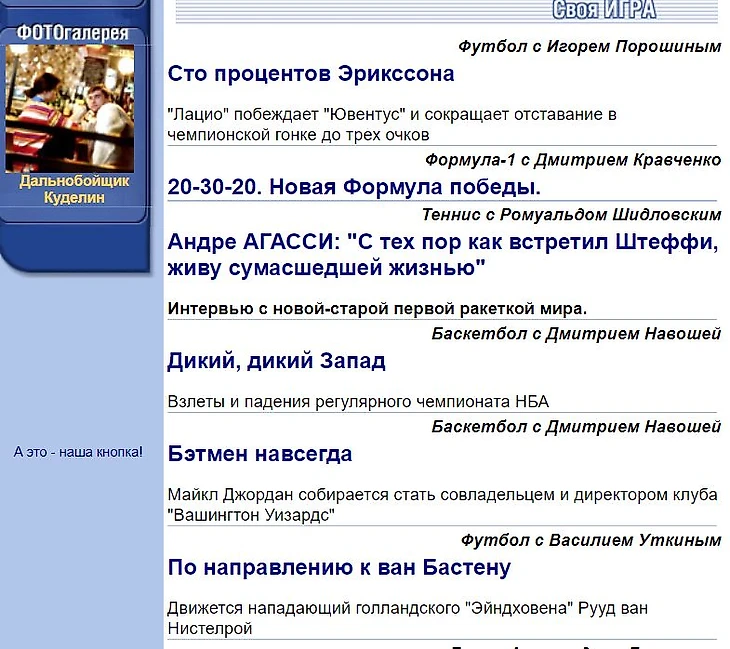Open the Дикий, дикий Запад article
The height and width of the screenshot is (649, 730).
coord(276,361)
